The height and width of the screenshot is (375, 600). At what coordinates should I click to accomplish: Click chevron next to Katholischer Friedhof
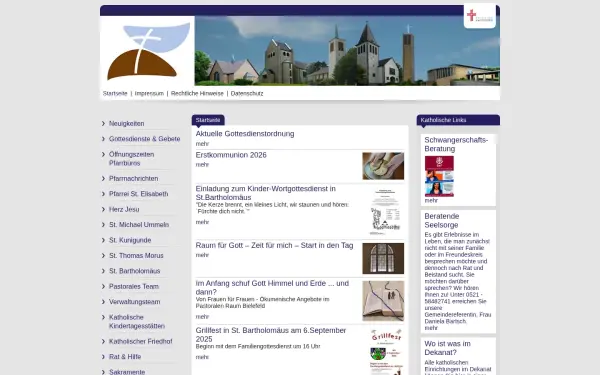coord(103,341)
